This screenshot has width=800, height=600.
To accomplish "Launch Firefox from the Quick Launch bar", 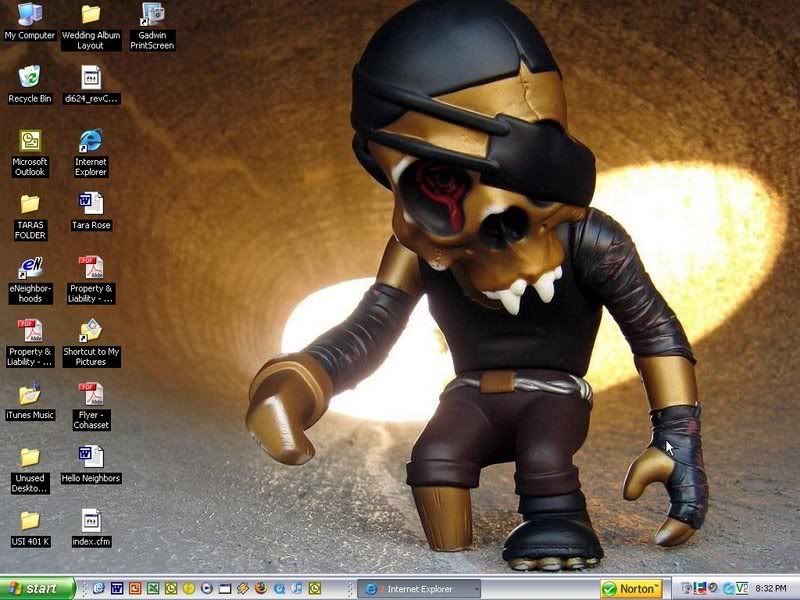I will [x=260, y=588].
